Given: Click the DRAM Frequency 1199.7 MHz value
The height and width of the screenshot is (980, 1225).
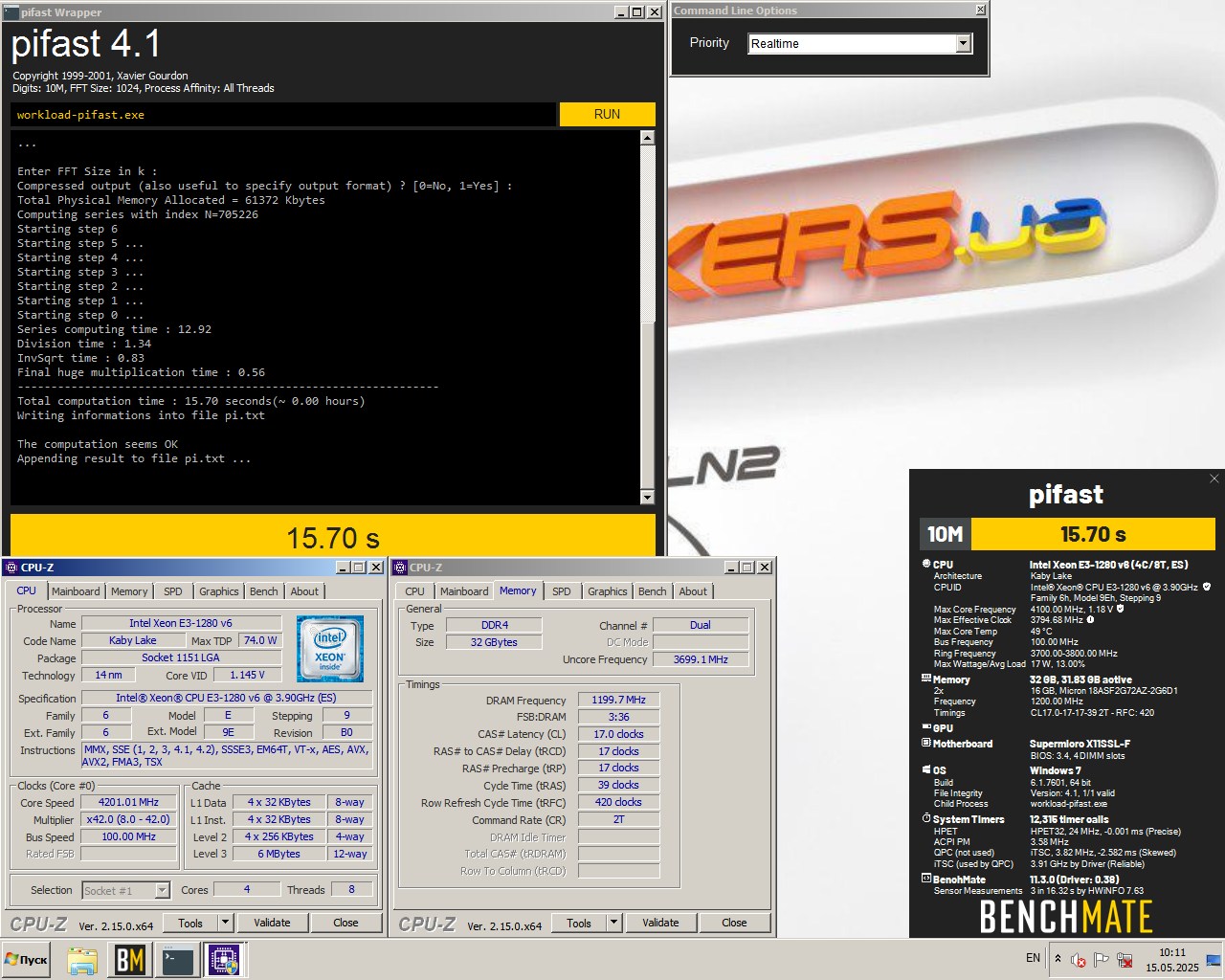Looking at the screenshot, I should (618, 700).
